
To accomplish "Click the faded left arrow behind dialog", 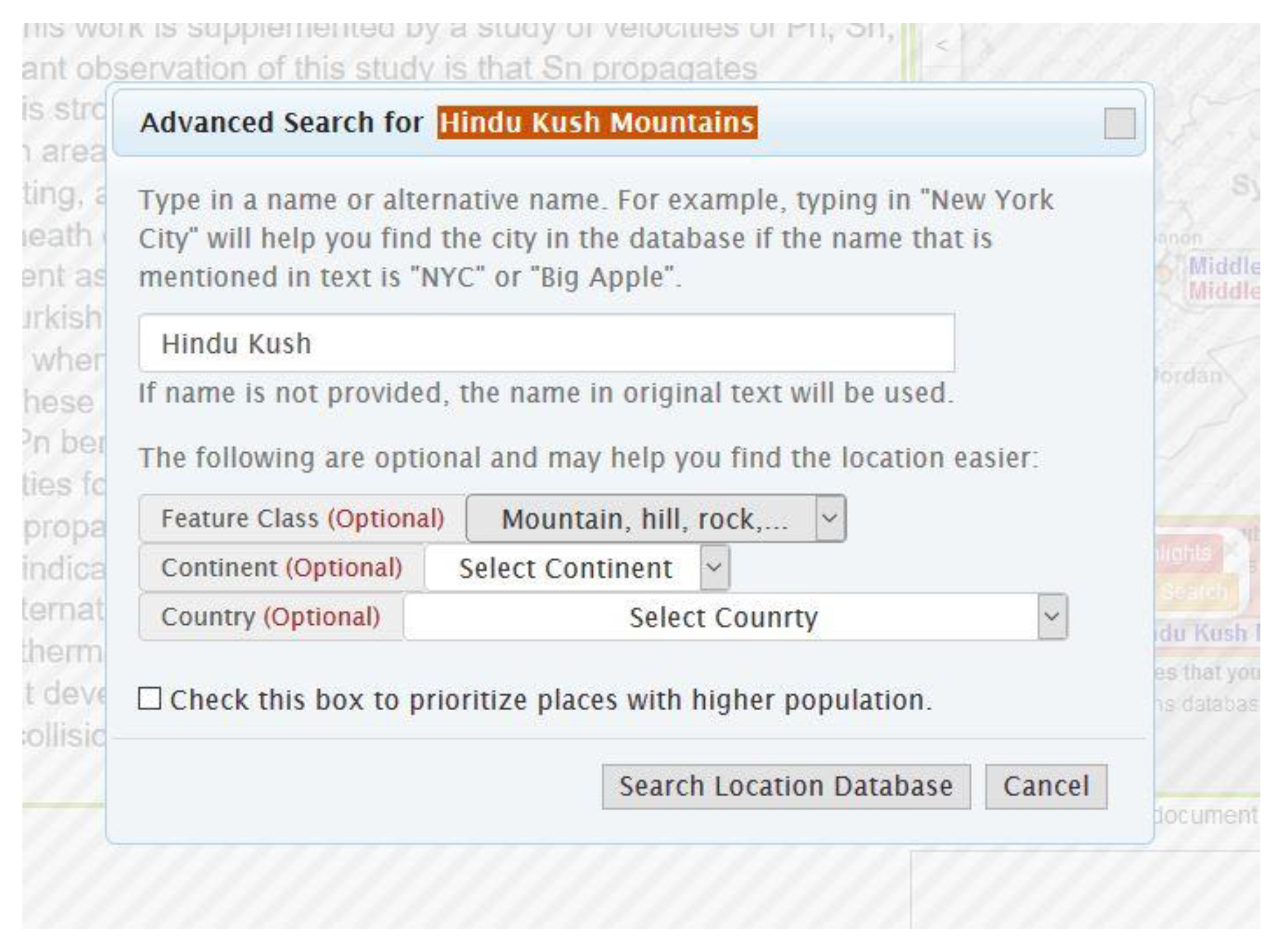I will click(941, 45).
